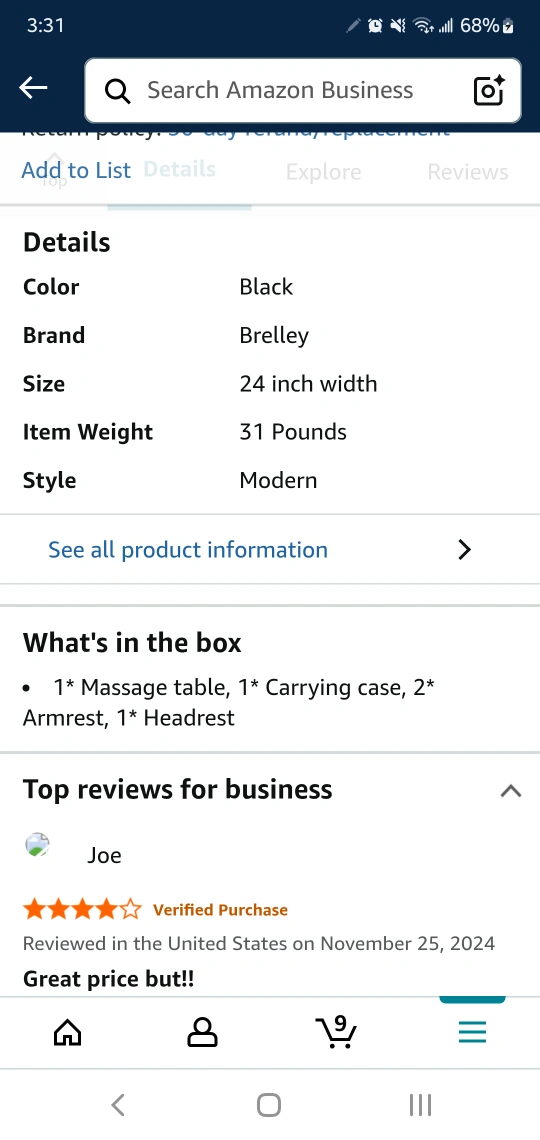Open the account profile icon
The height and width of the screenshot is (1140, 540).
click(x=202, y=1032)
